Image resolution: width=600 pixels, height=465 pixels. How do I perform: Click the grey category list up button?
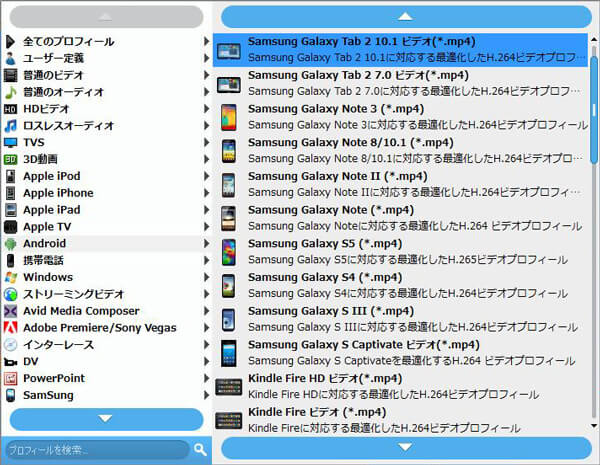[106, 17]
